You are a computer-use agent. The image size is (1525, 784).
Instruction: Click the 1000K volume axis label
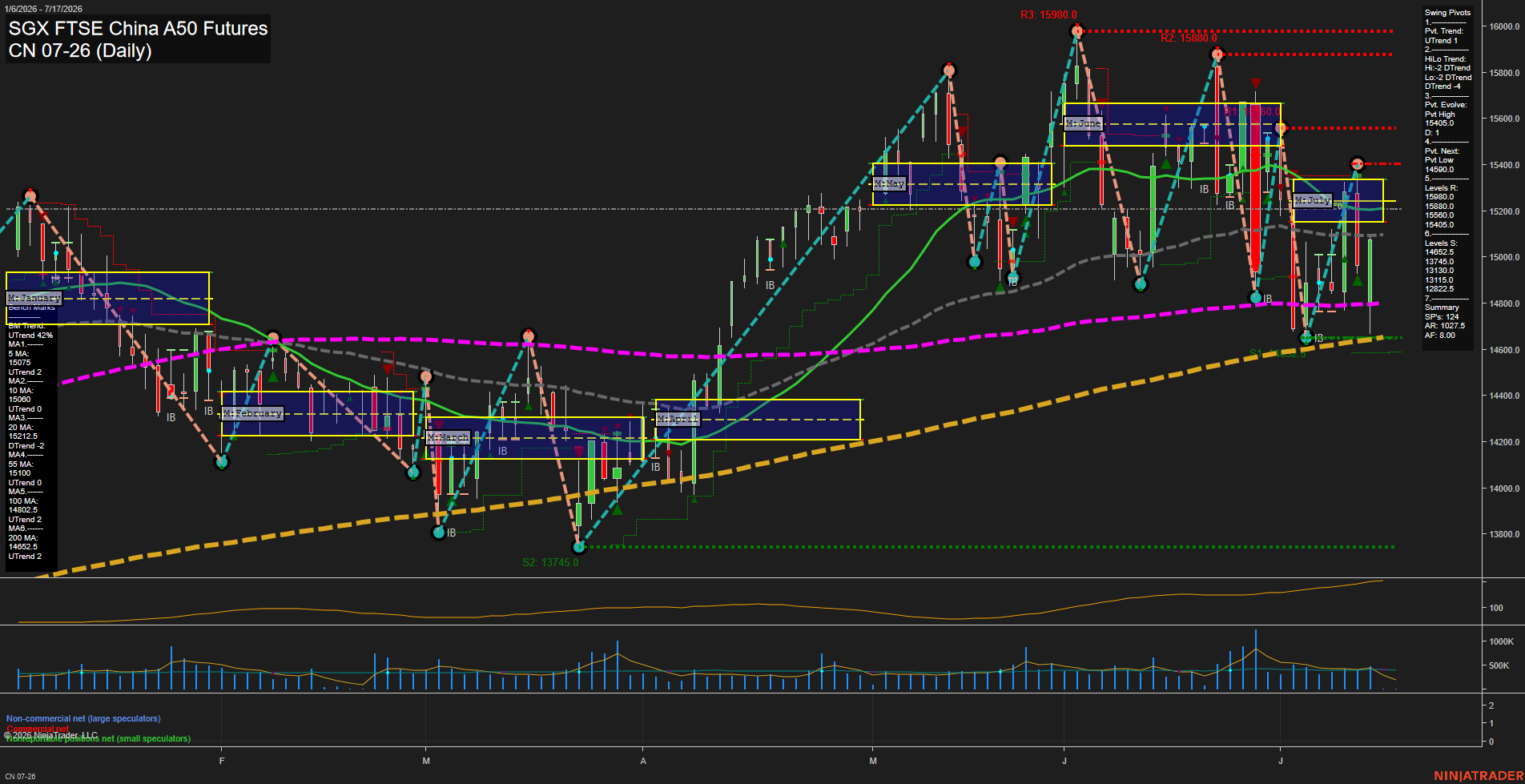(x=1502, y=641)
